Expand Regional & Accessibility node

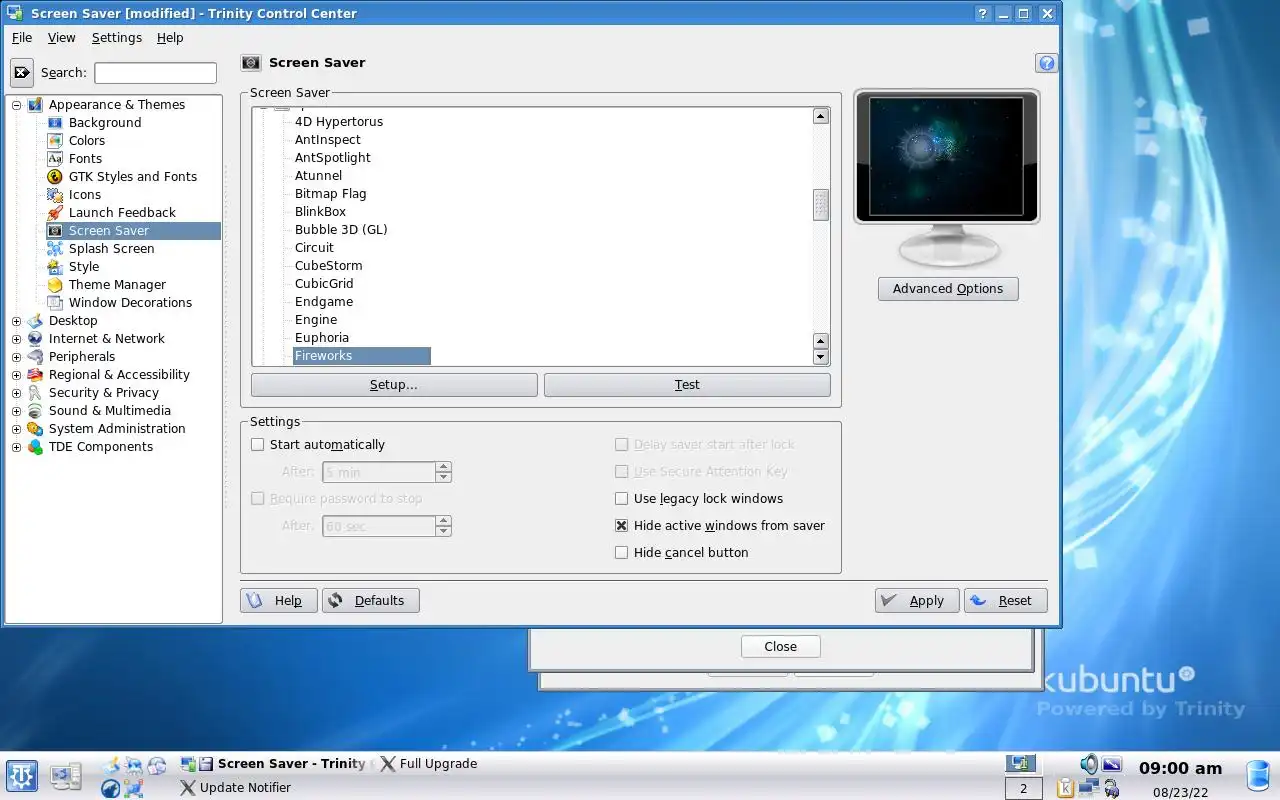(16, 375)
